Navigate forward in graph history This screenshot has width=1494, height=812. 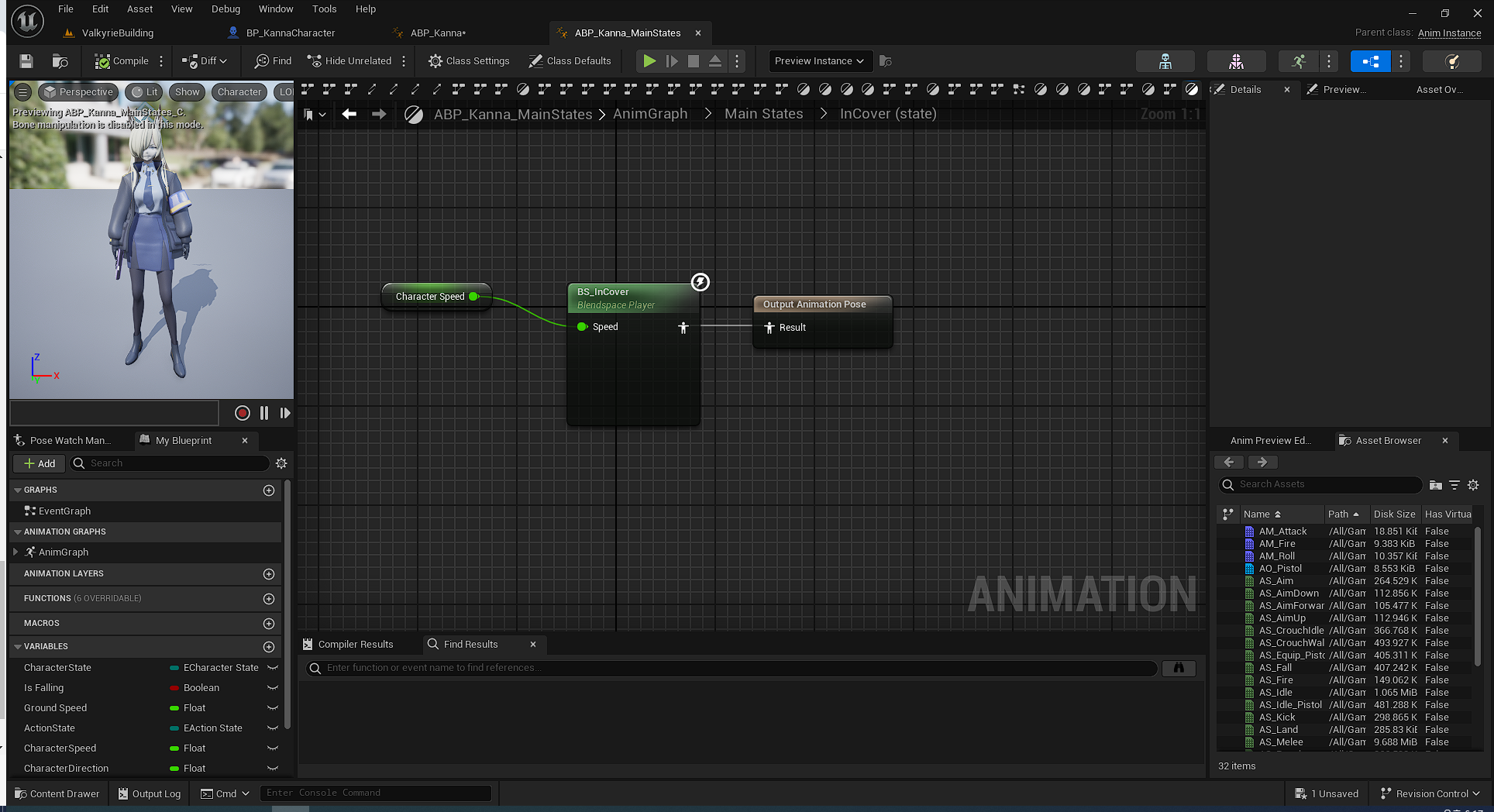pyautogui.click(x=379, y=114)
